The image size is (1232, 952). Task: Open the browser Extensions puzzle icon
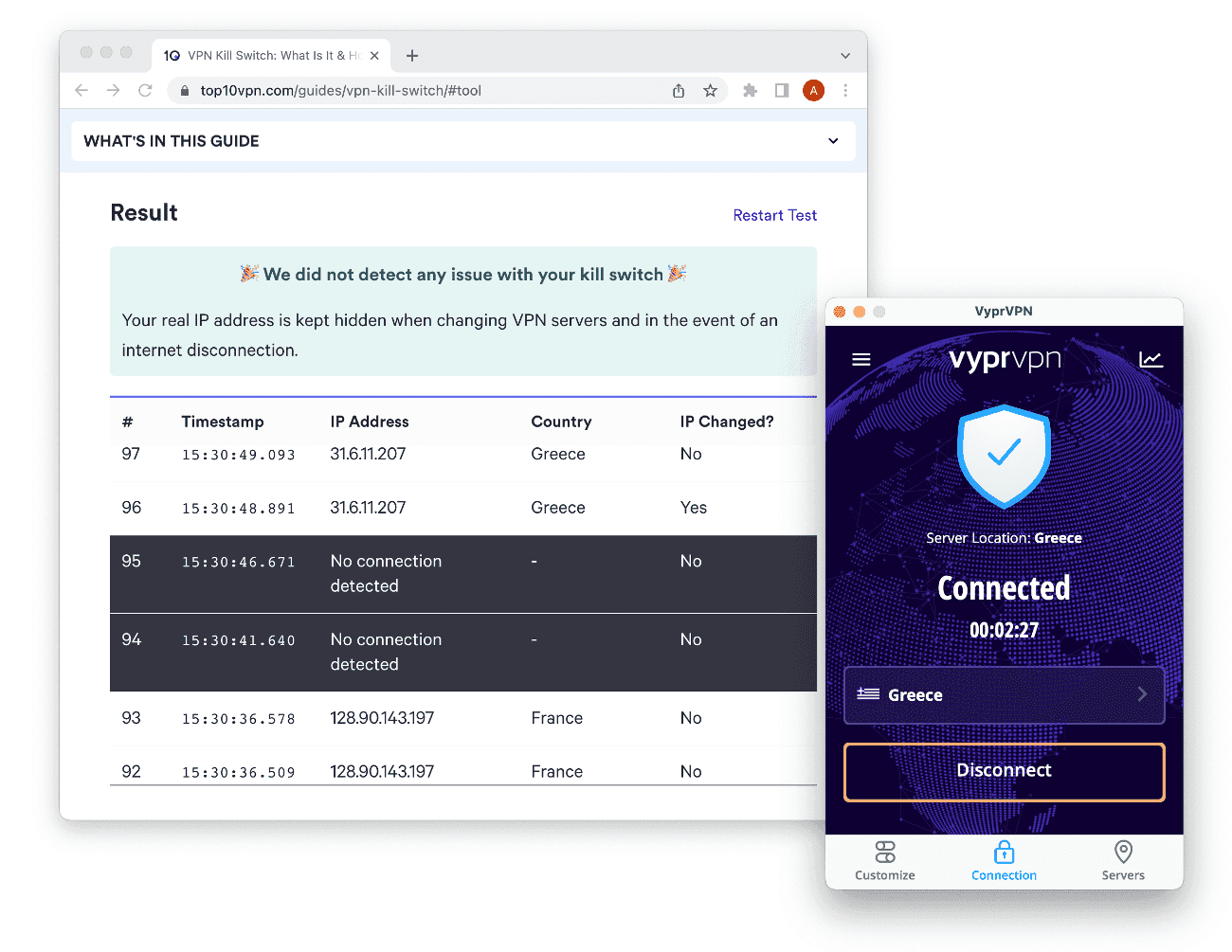tap(750, 91)
